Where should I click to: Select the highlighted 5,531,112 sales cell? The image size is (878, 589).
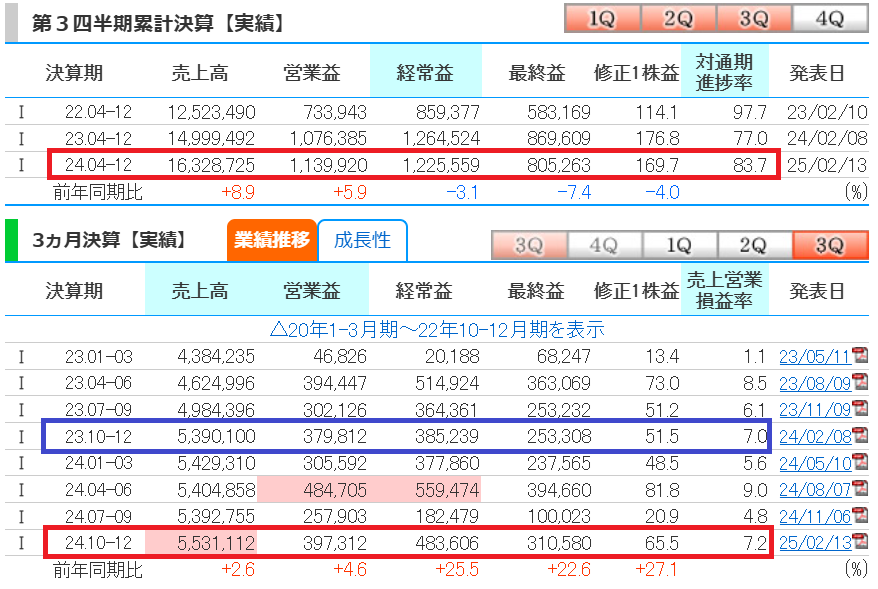pyautogui.click(x=201, y=543)
